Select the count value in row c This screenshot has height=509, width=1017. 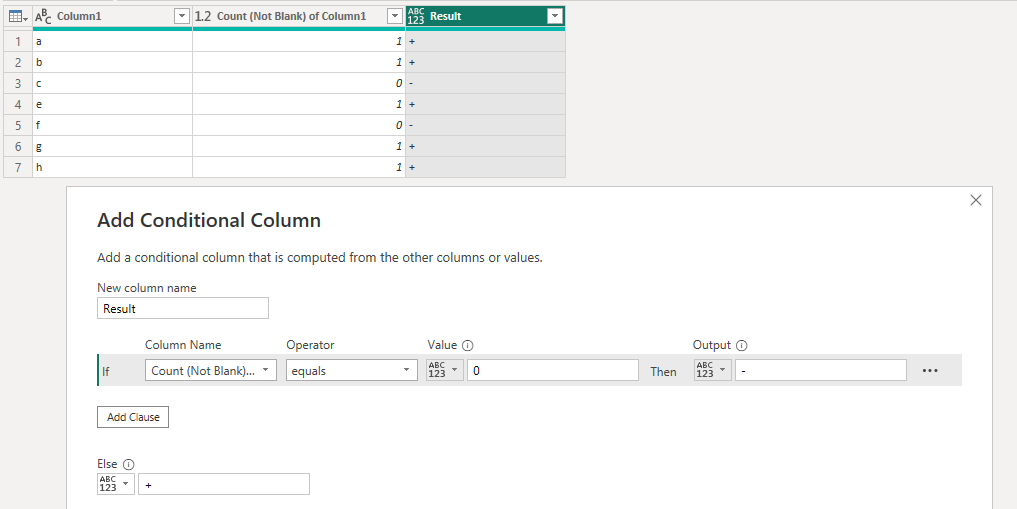click(x=298, y=83)
